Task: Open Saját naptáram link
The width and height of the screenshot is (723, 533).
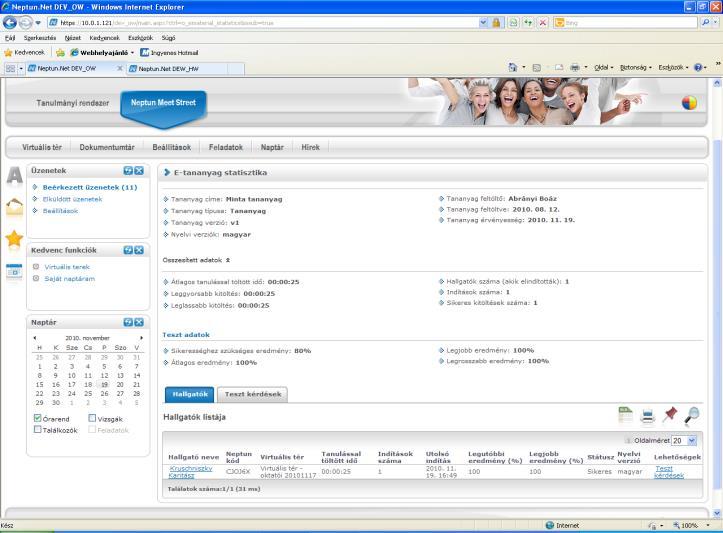Action: (70, 279)
